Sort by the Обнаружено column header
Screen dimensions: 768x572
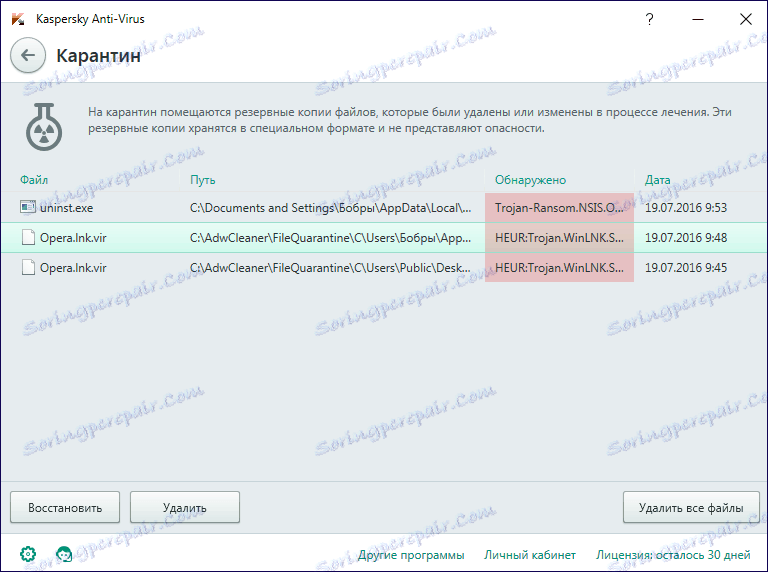point(530,180)
